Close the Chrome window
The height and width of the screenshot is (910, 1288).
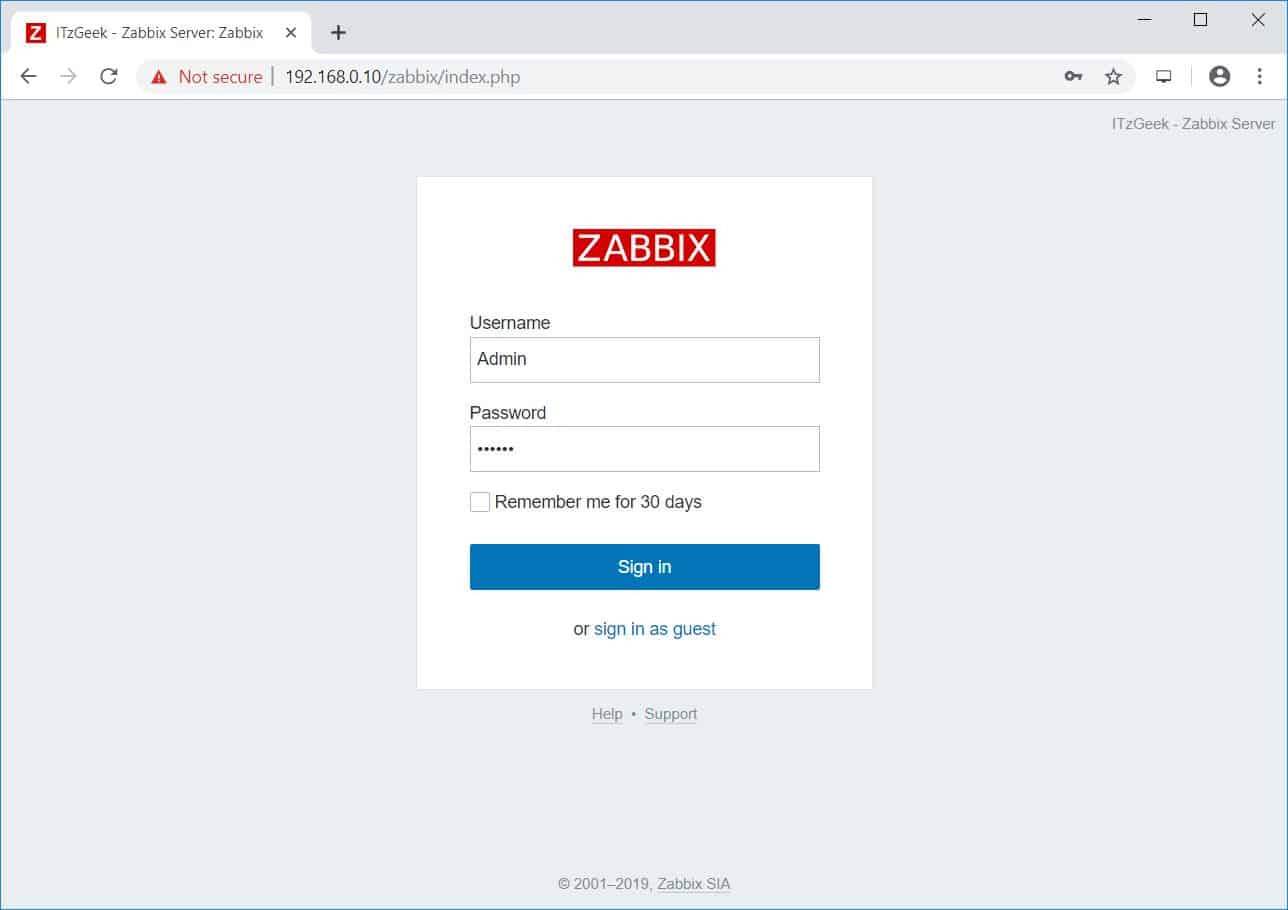coord(1259,20)
